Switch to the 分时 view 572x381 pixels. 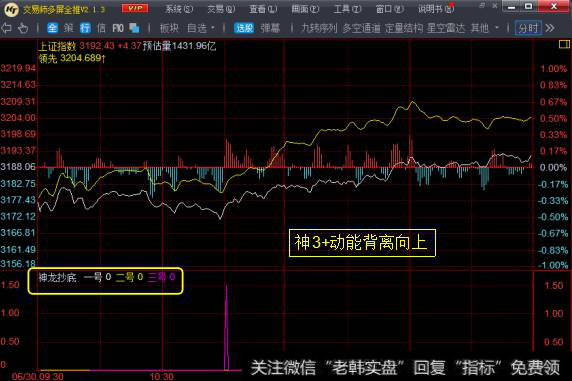coord(528,28)
